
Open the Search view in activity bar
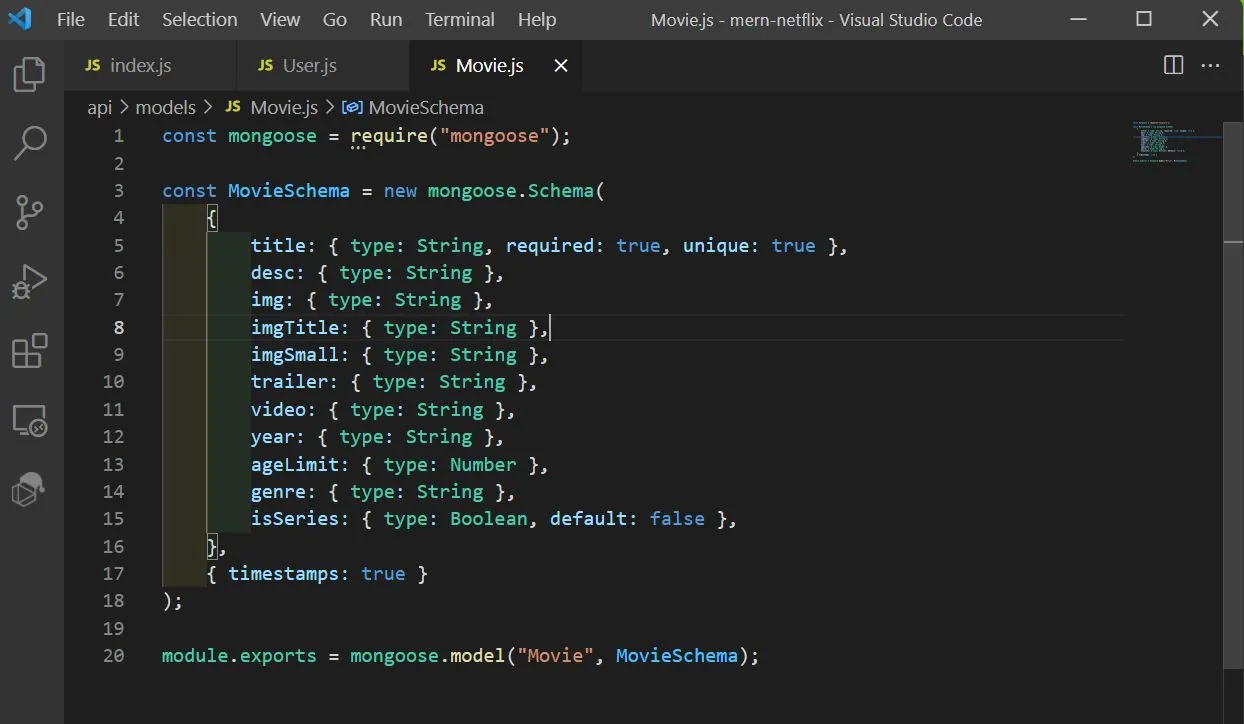[30, 144]
